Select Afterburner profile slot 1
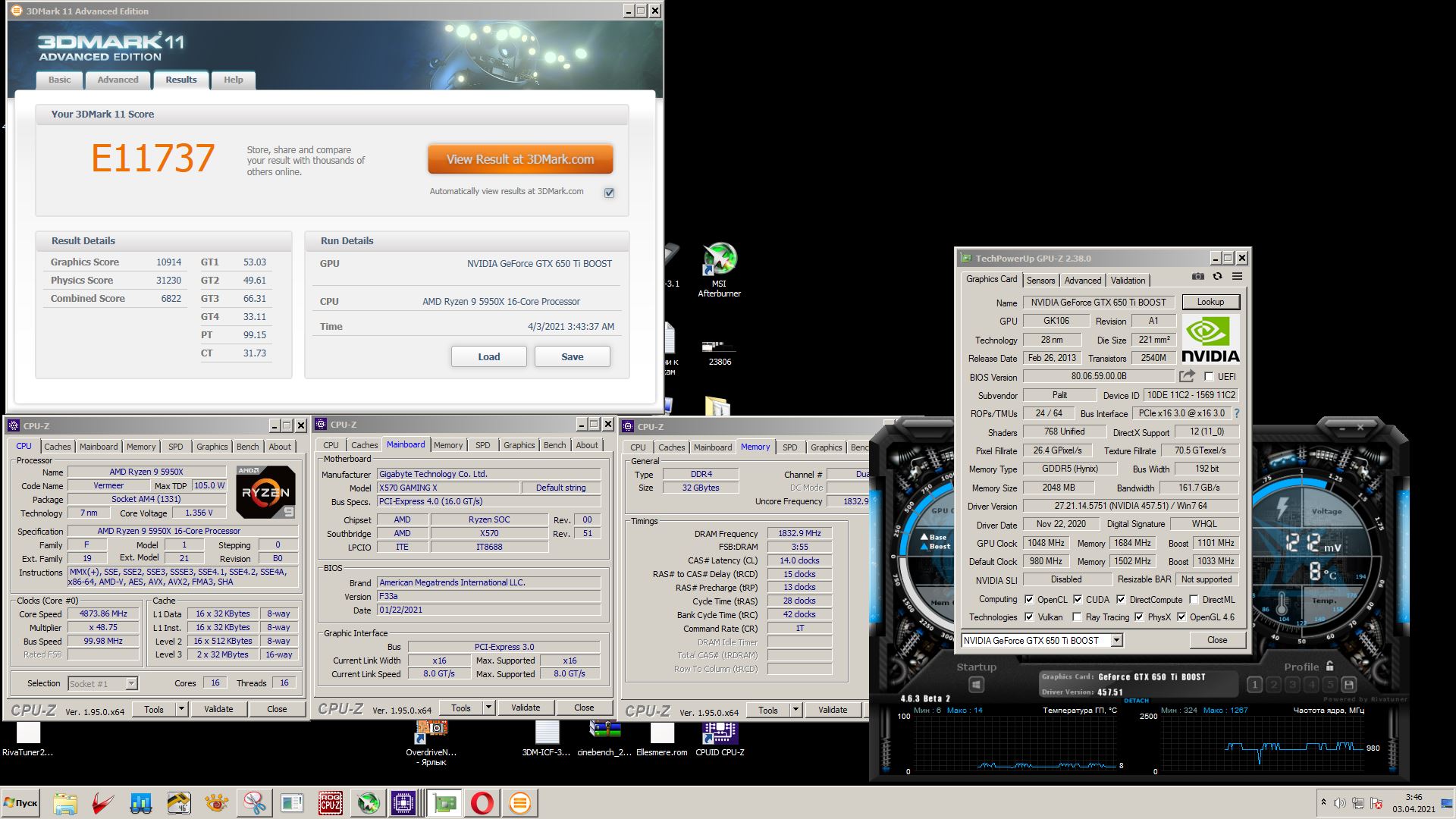 pos(1254,685)
